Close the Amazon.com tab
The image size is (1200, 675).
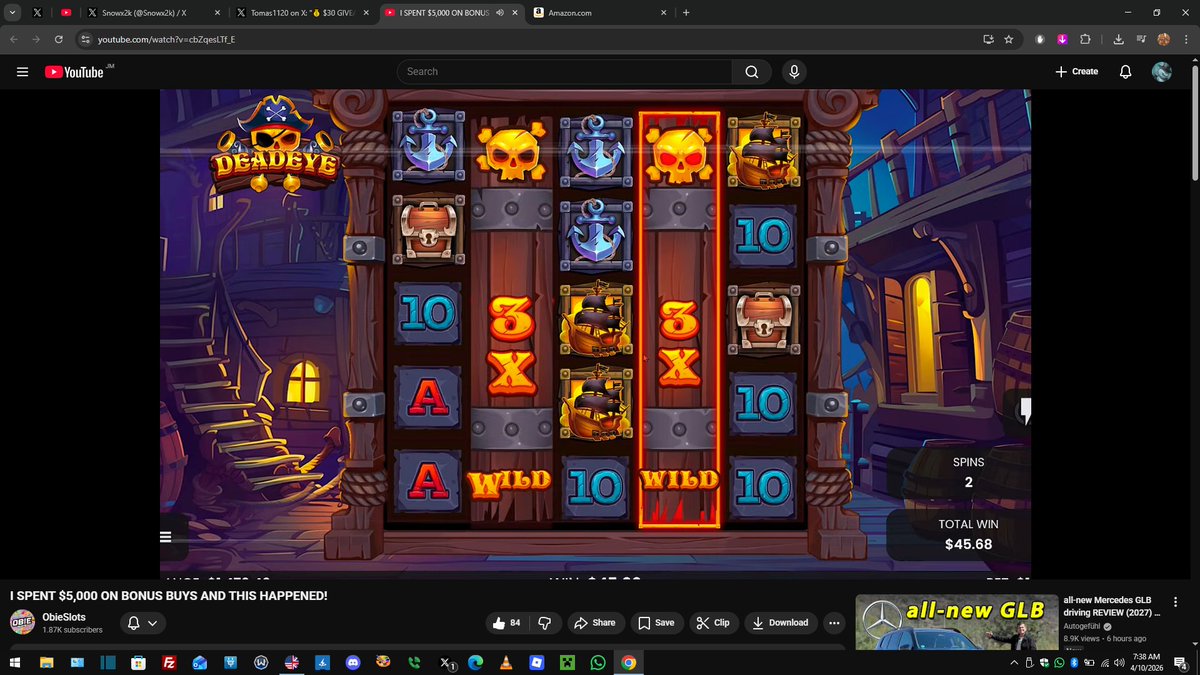[x=663, y=13]
